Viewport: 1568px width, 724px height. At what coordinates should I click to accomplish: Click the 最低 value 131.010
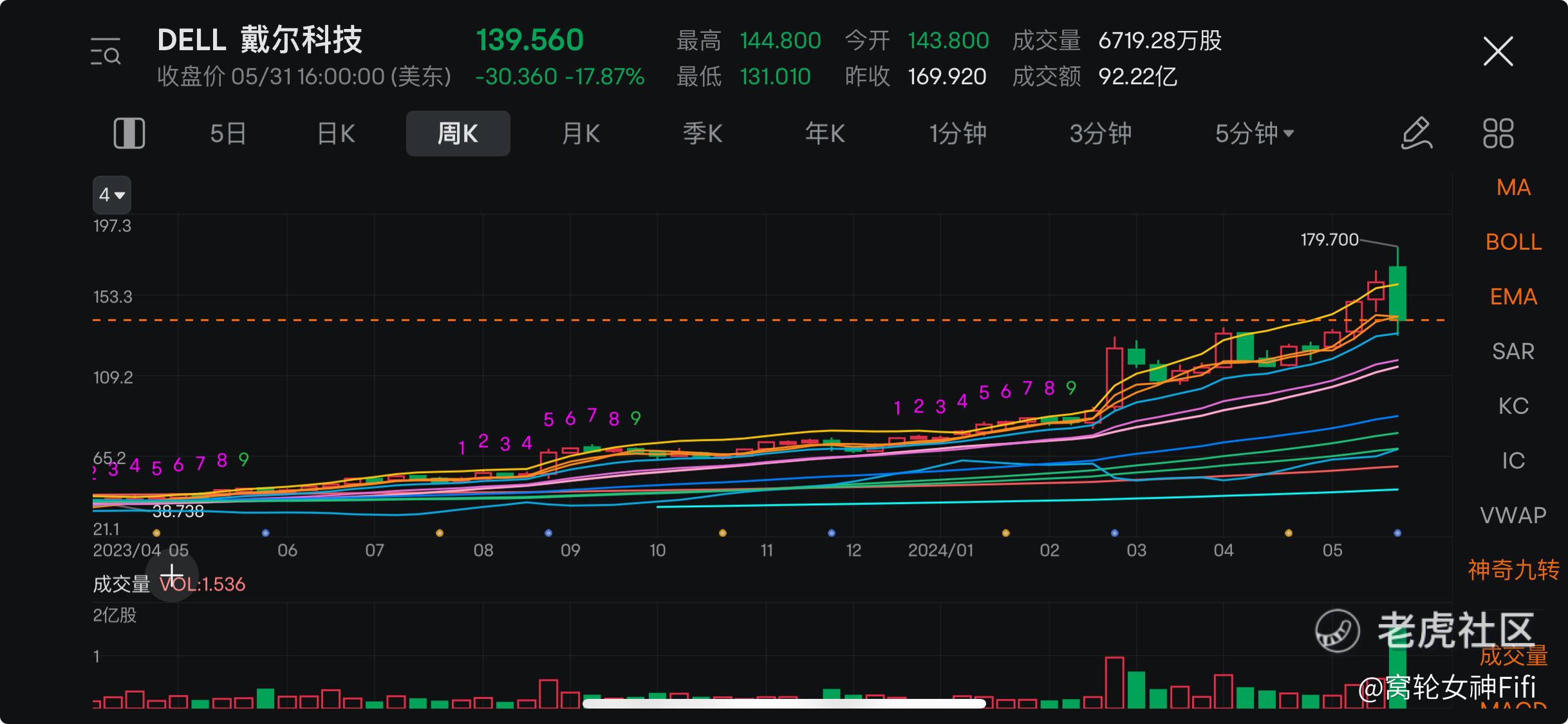[x=775, y=77]
